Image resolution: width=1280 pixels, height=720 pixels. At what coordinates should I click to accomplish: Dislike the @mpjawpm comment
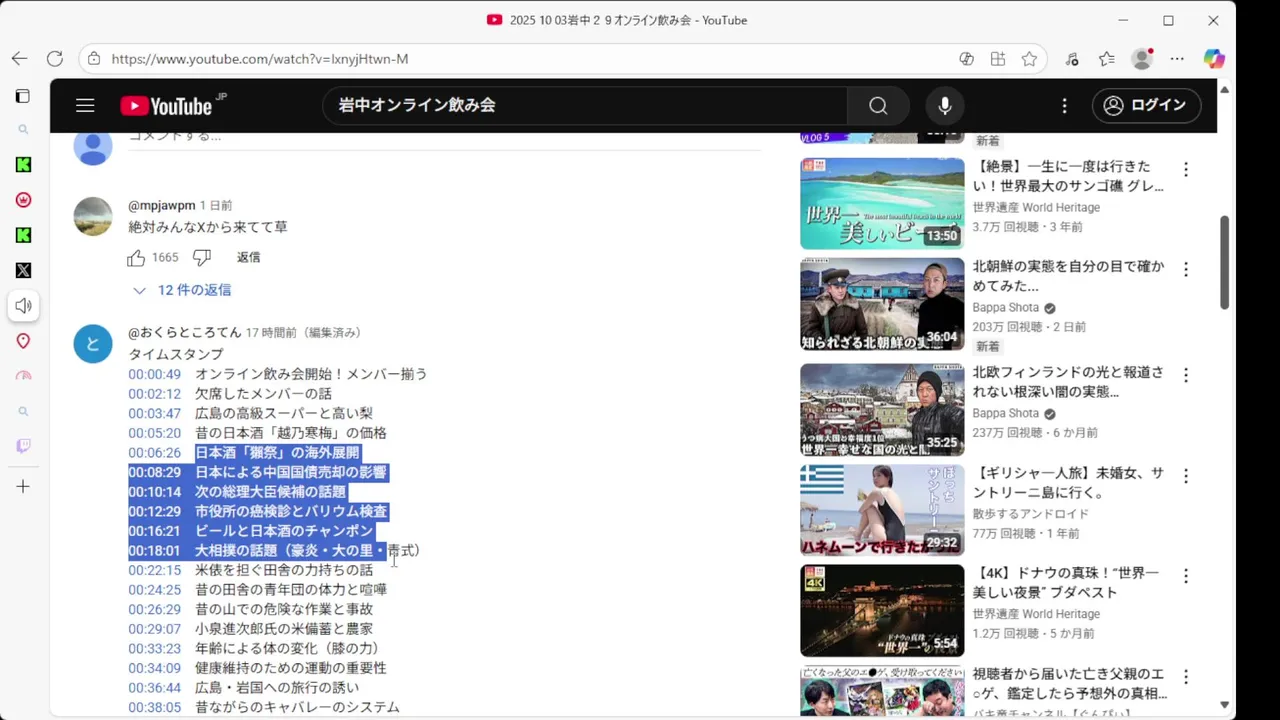point(202,258)
